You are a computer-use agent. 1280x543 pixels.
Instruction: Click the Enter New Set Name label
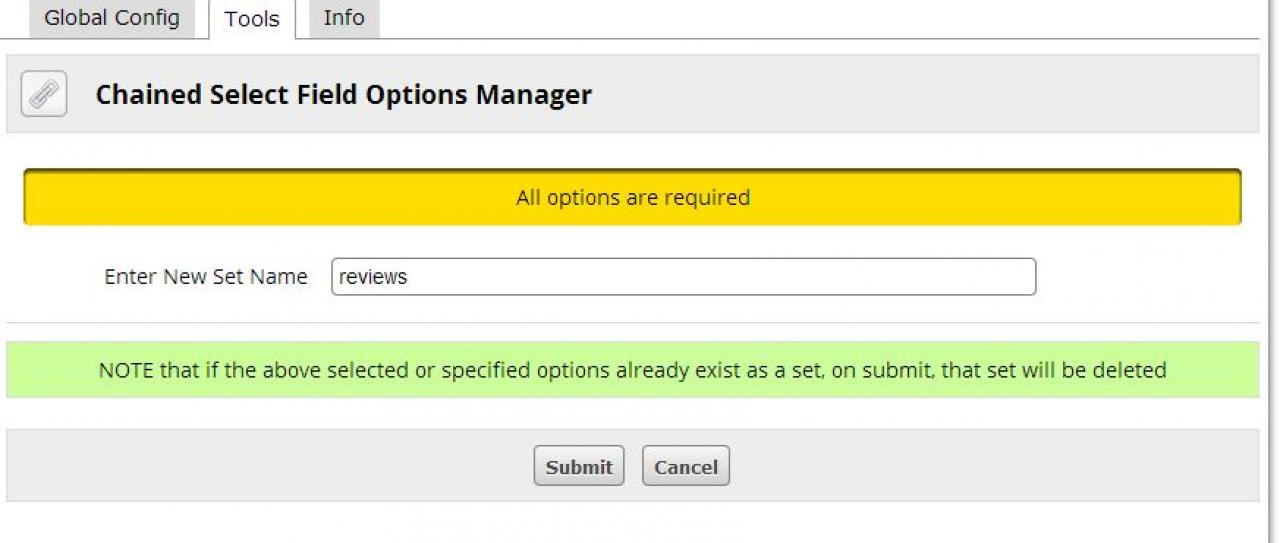tap(206, 277)
